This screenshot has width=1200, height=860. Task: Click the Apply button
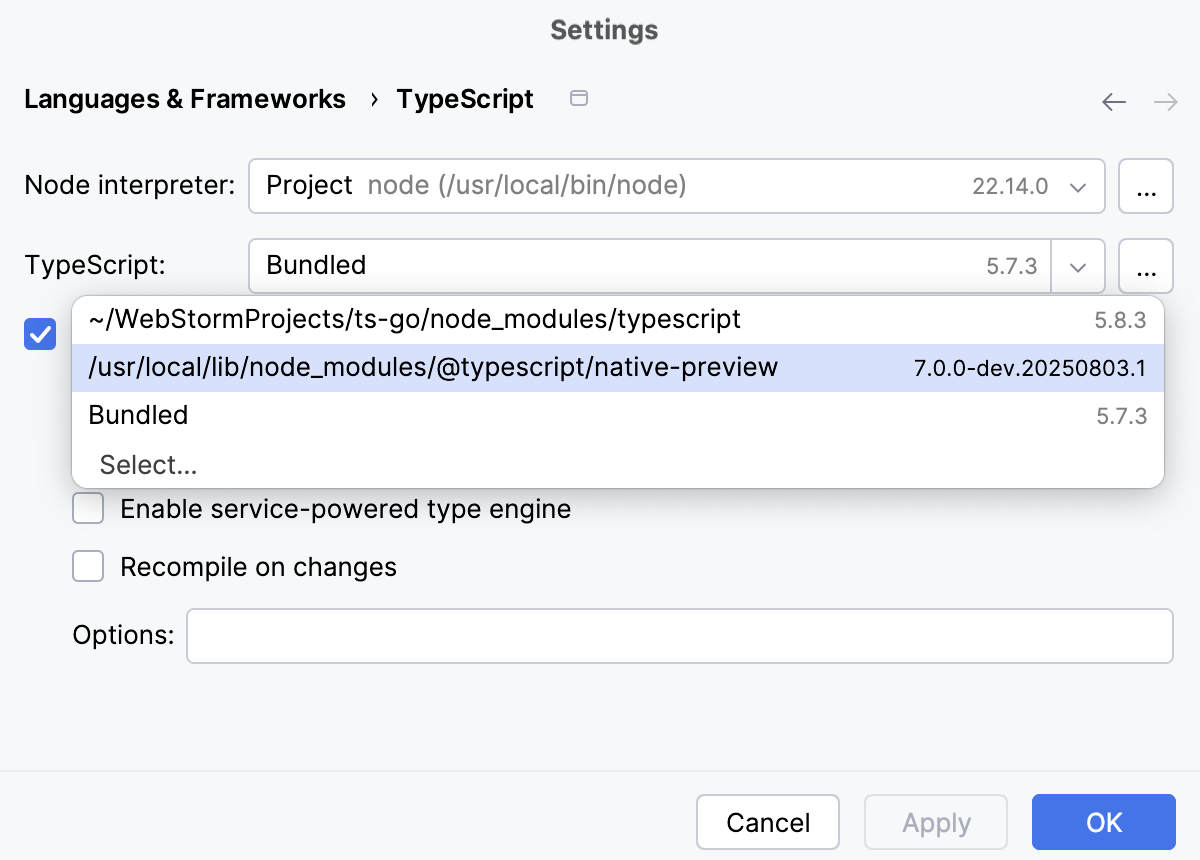click(935, 822)
